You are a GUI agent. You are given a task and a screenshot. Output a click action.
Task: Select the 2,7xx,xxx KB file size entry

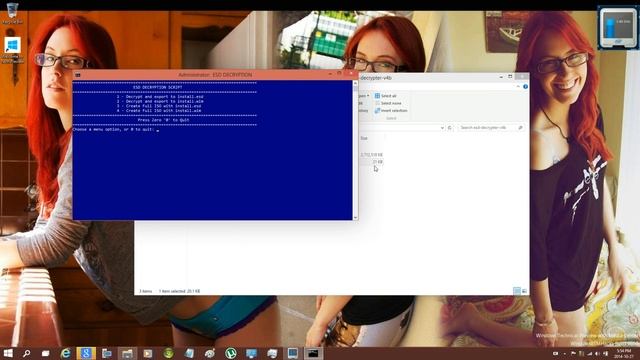(x=371, y=155)
